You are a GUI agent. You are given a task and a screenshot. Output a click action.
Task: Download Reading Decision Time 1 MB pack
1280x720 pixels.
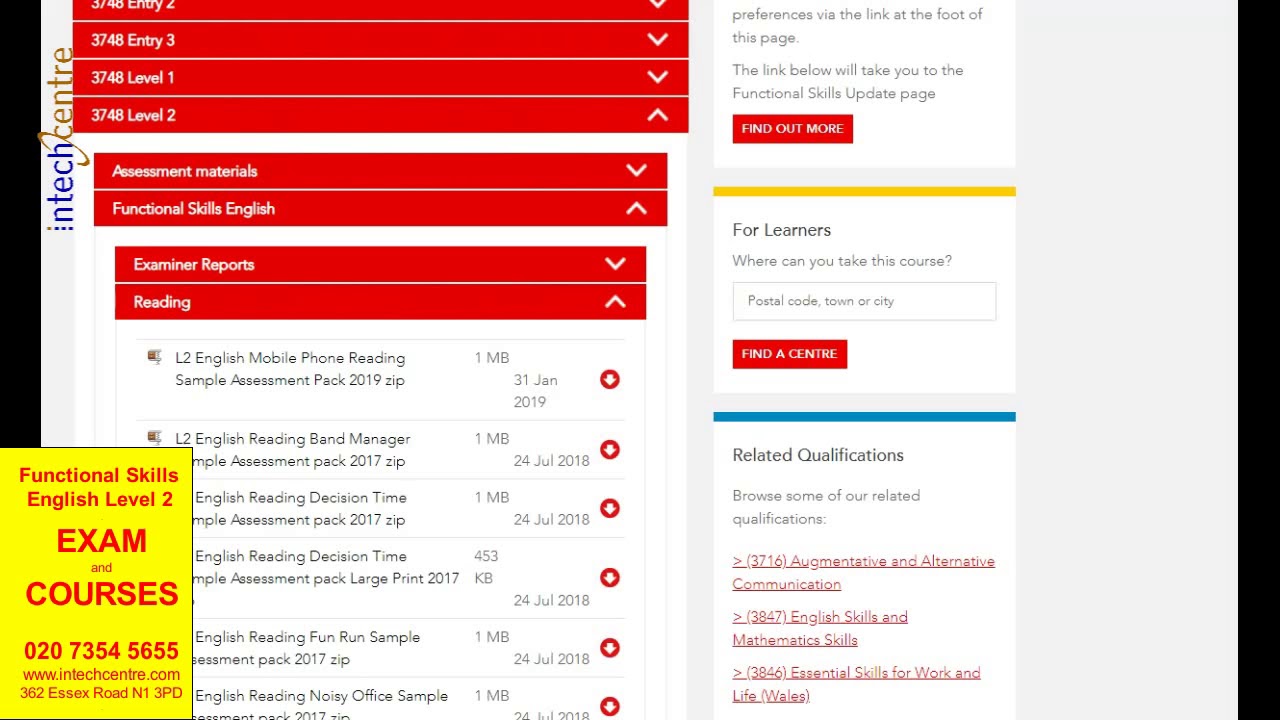610,508
